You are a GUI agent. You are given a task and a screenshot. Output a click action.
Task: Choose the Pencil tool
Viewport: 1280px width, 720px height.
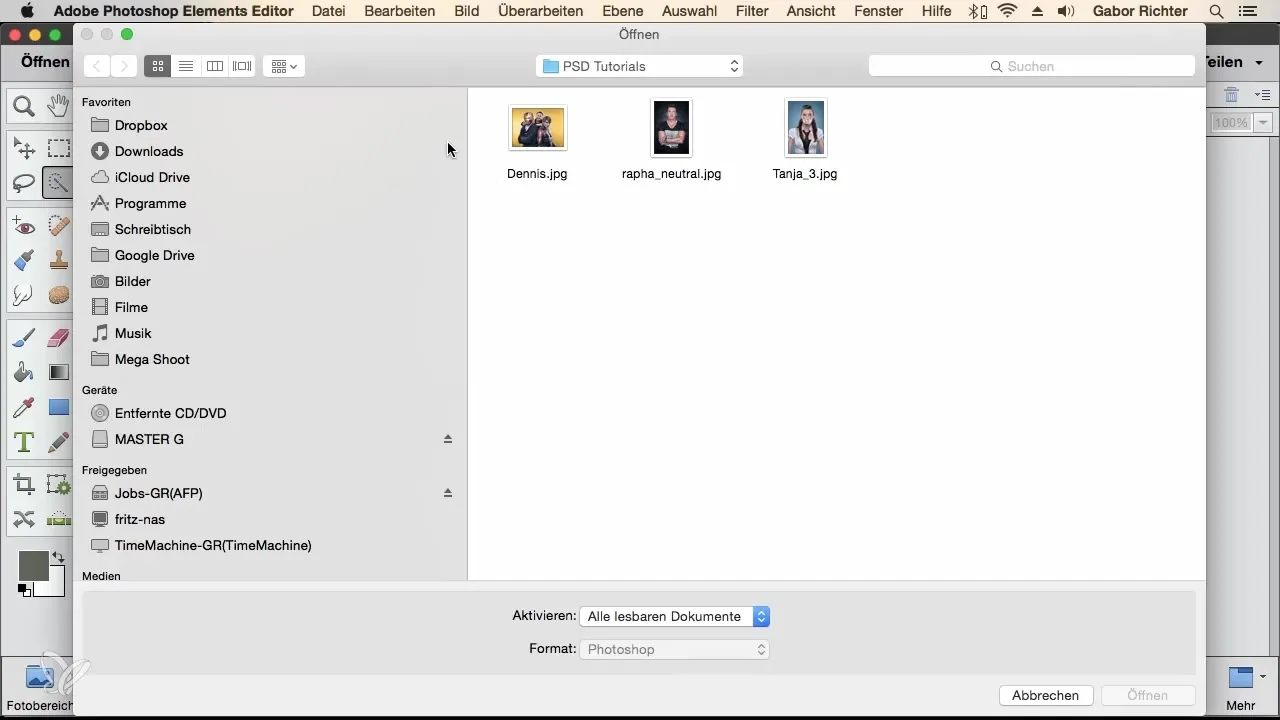tap(58, 441)
